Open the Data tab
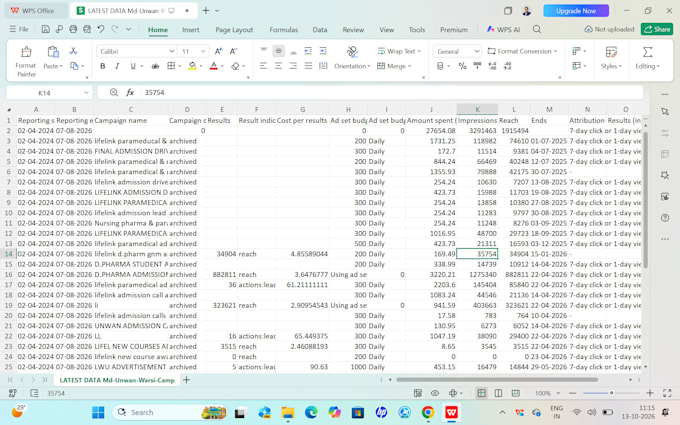This screenshot has width=680, height=425. (320, 29)
